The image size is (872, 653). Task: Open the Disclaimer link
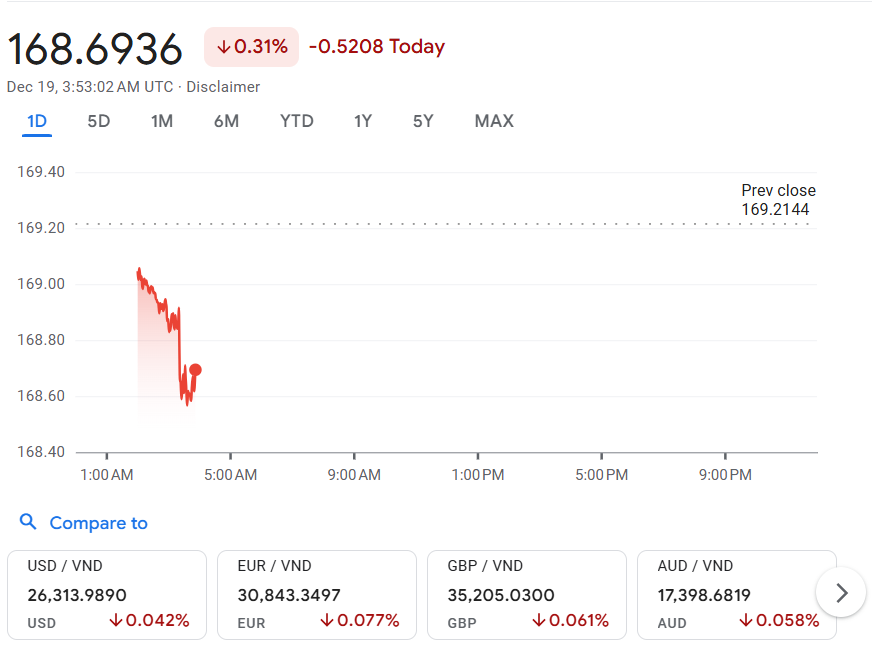(223, 87)
